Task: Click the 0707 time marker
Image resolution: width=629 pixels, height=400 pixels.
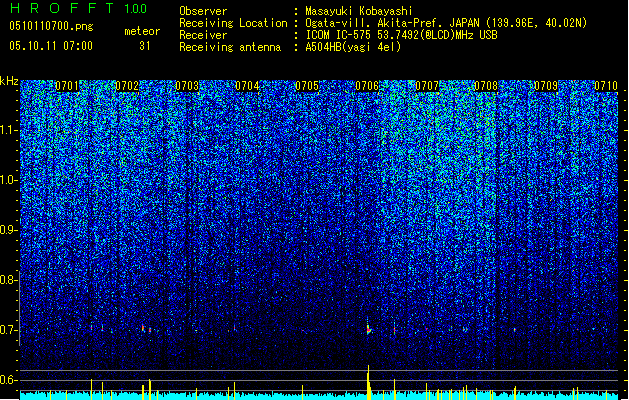Action: [x=427, y=86]
